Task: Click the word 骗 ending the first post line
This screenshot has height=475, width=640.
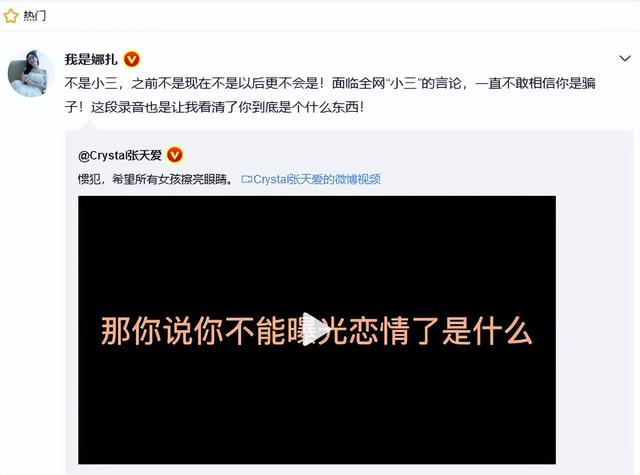Action: pos(588,84)
